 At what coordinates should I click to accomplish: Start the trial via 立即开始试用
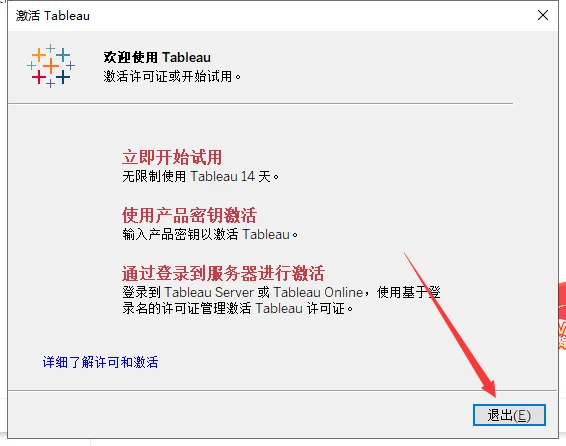coord(172,157)
